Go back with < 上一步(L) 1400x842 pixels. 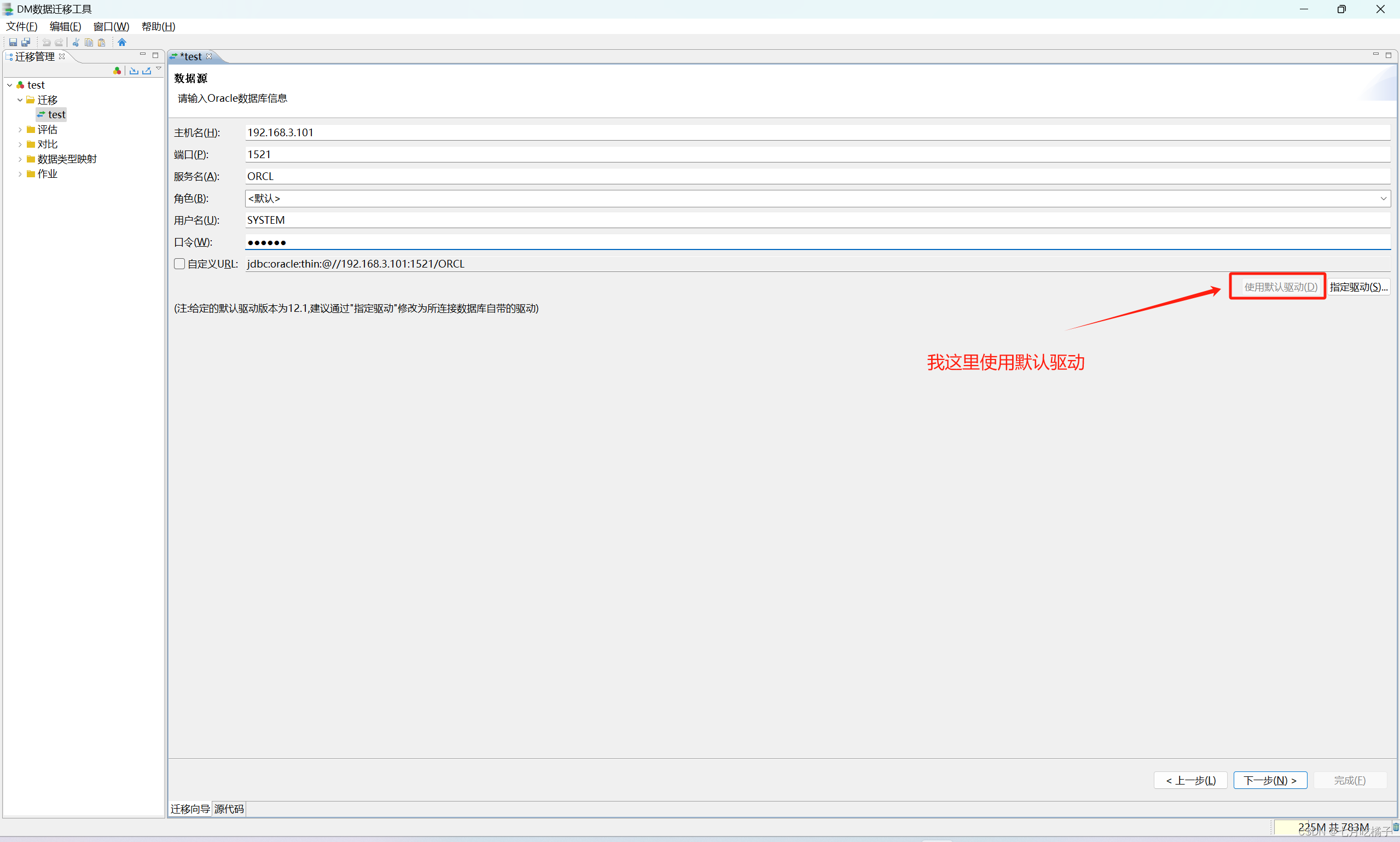(1190, 781)
